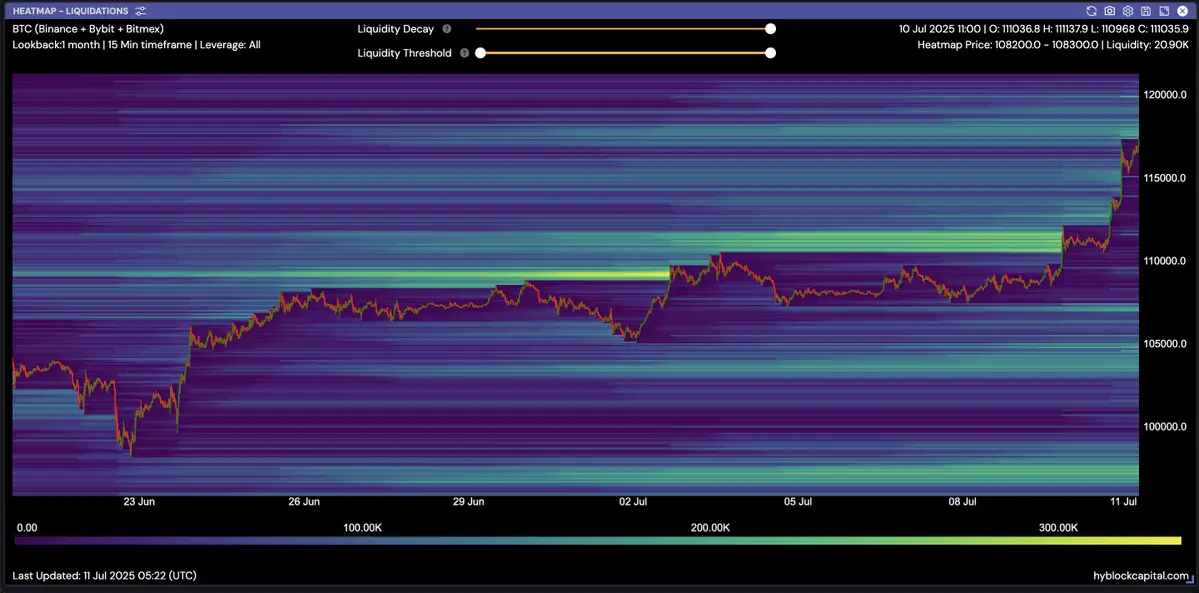Click the Lookback 1 month timeframe text

137,45
